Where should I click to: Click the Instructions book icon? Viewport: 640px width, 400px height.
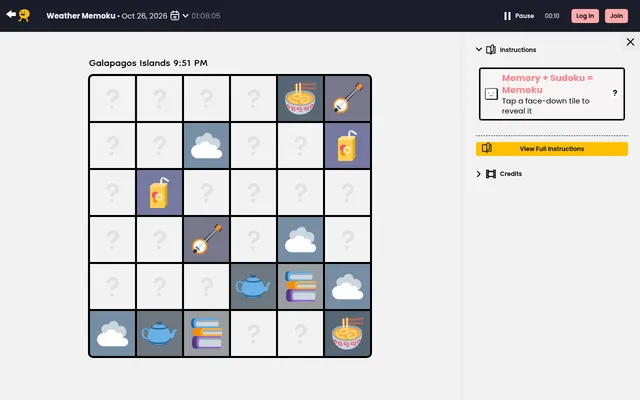pos(491,49)
